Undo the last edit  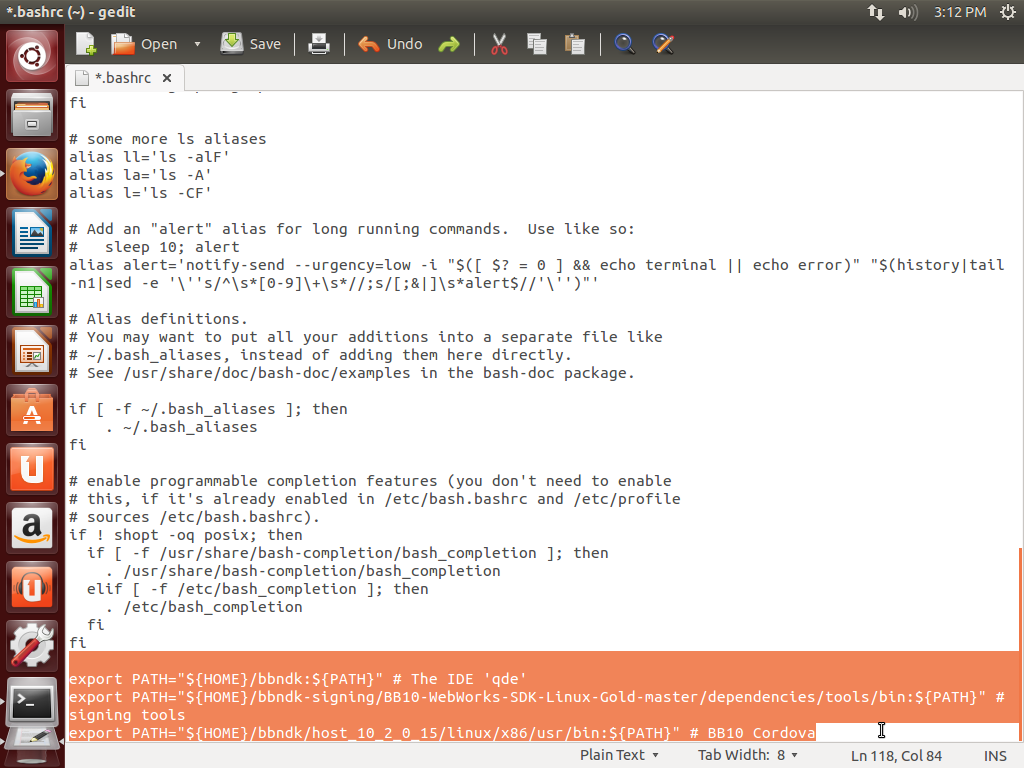tap(391, 44)
